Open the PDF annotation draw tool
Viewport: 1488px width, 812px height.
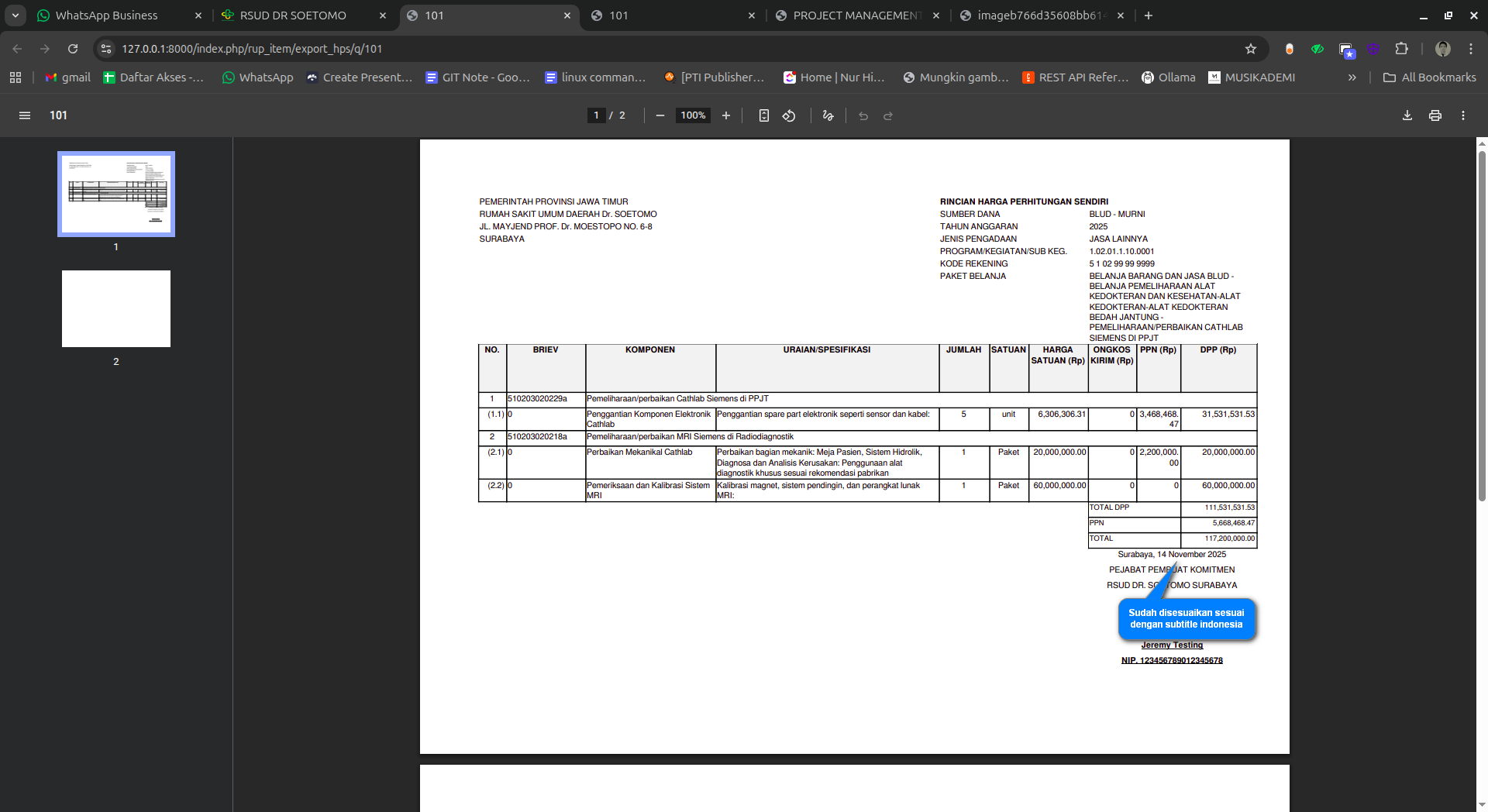click(828, 115)
